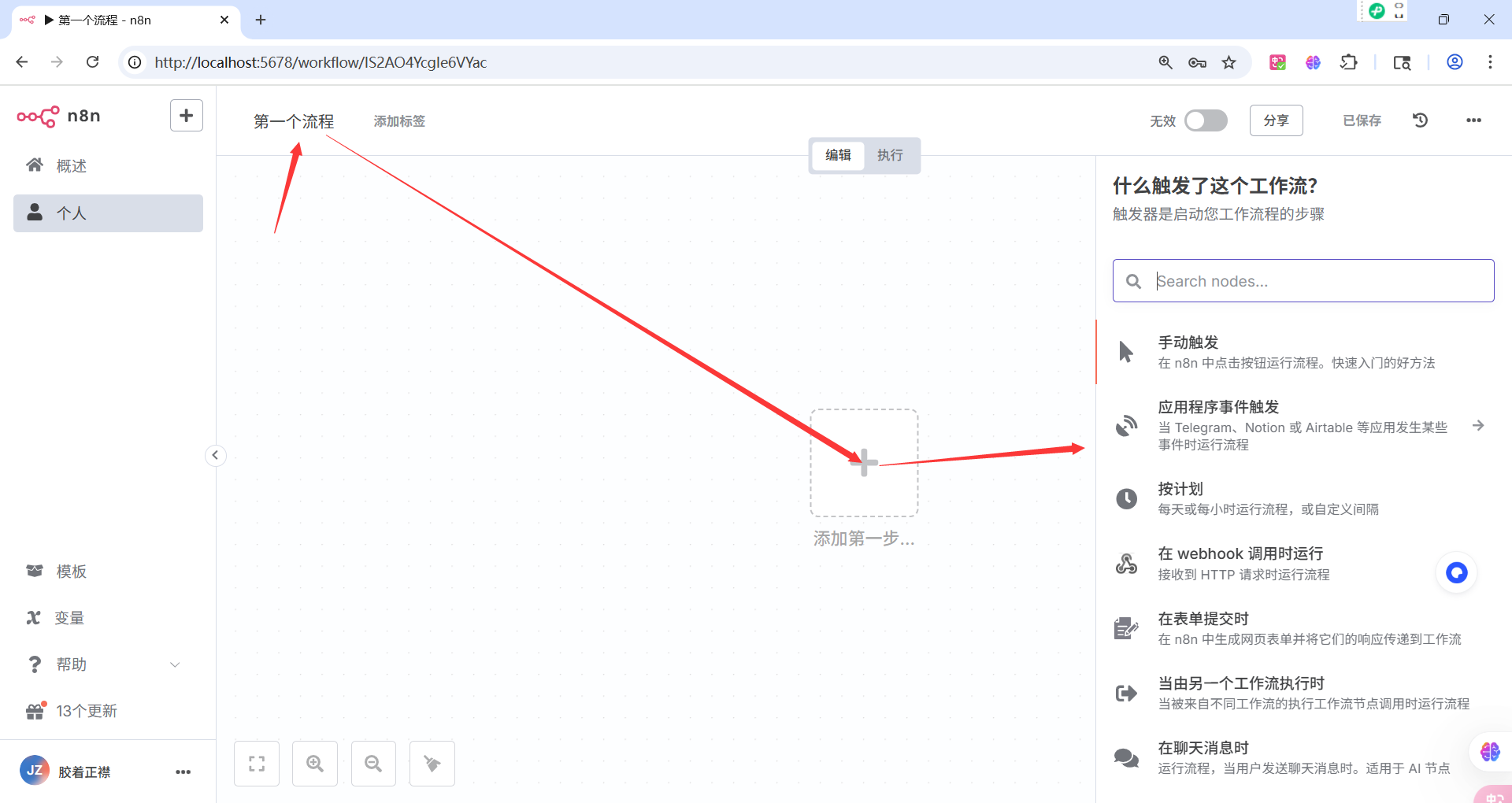Image resolution: width=1512 pixels, height=803 pixels.
Task: Click the floating brain extension icon
Action: pos(1490,752)
